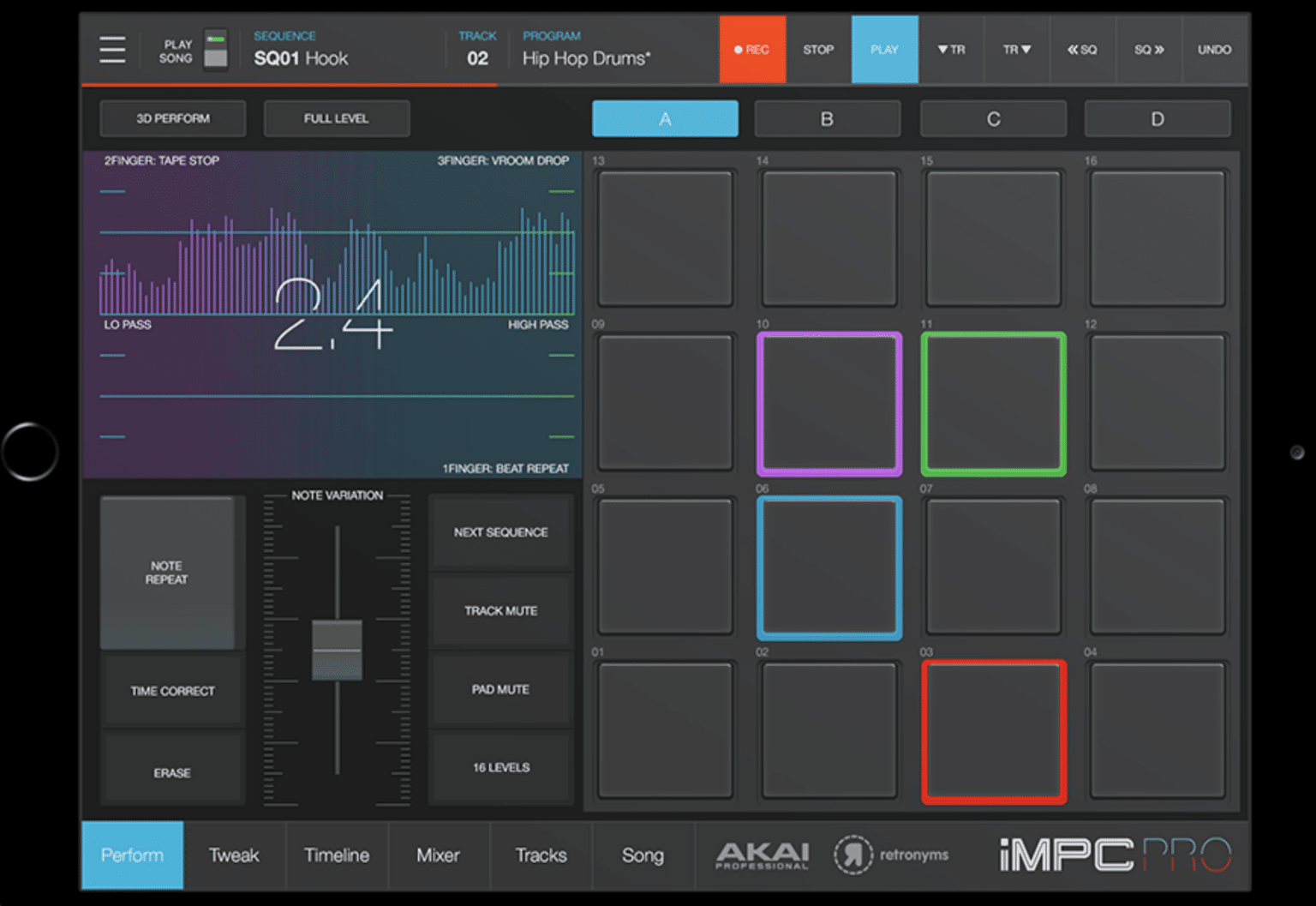Select pad 06 highlighted in blue
The image size is (1316, 906).
[x=828, y=567]
